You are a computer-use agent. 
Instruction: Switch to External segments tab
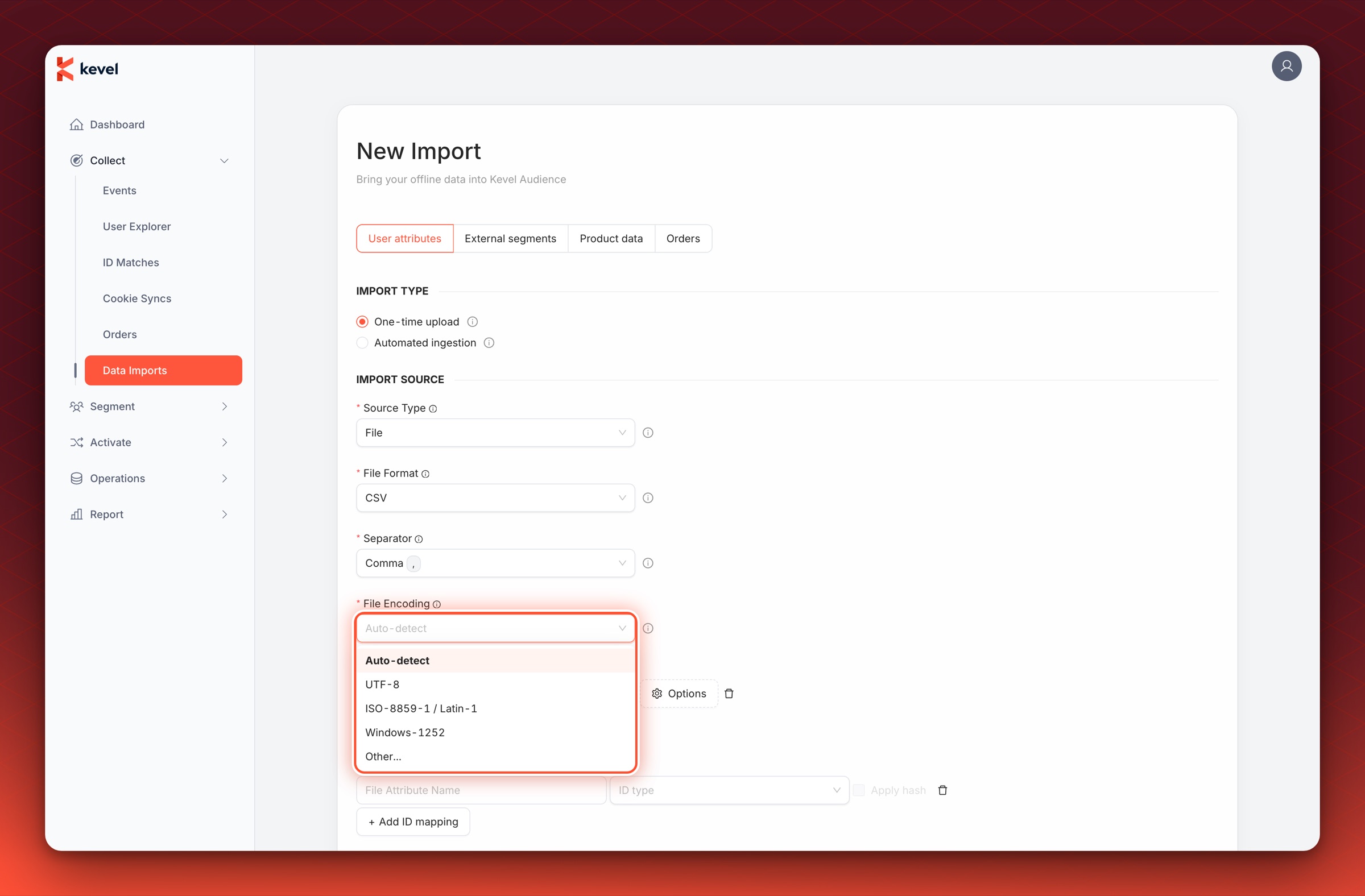pyautogui.click(x=510, y=238)
